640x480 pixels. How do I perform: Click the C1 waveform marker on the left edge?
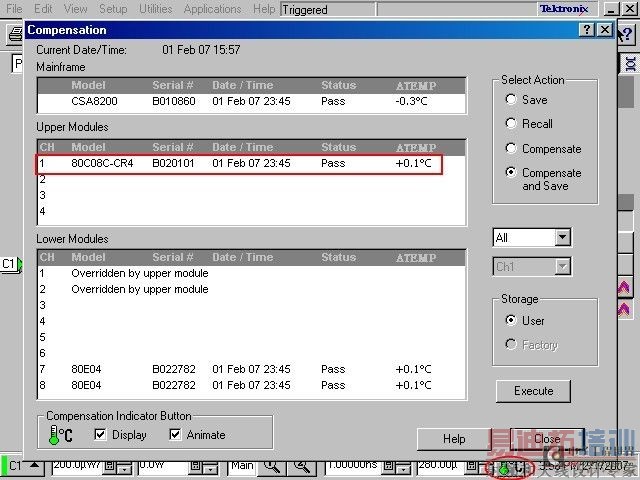tap(11, 264)
